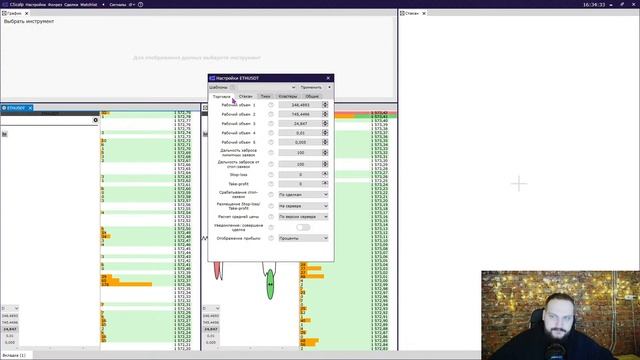The image size is (640, 360).
Task: Toggle Уведомление: совершение сделки switch
Action: coord(303,227)
